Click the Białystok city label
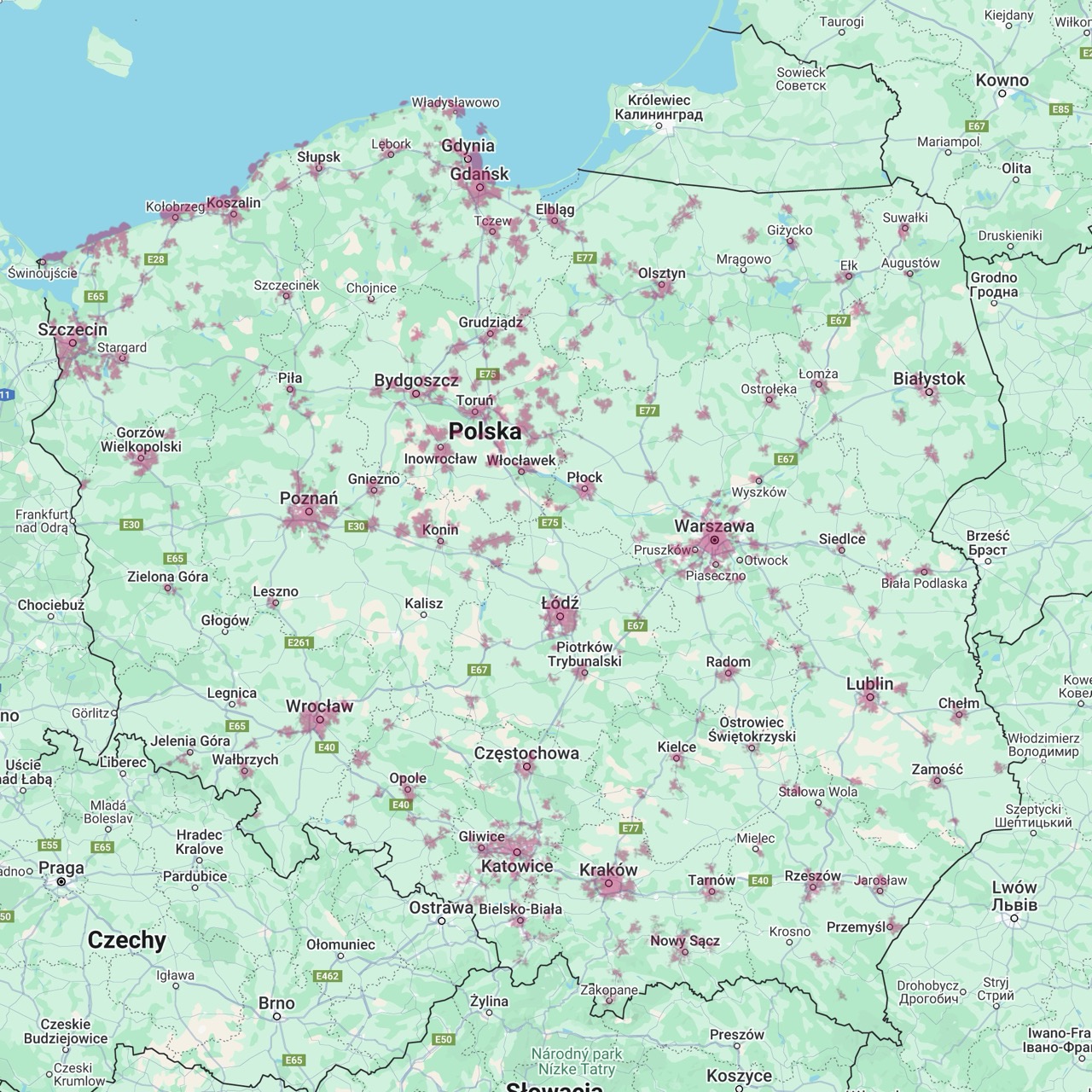Screen dimensions: 1092x1092 929,378
